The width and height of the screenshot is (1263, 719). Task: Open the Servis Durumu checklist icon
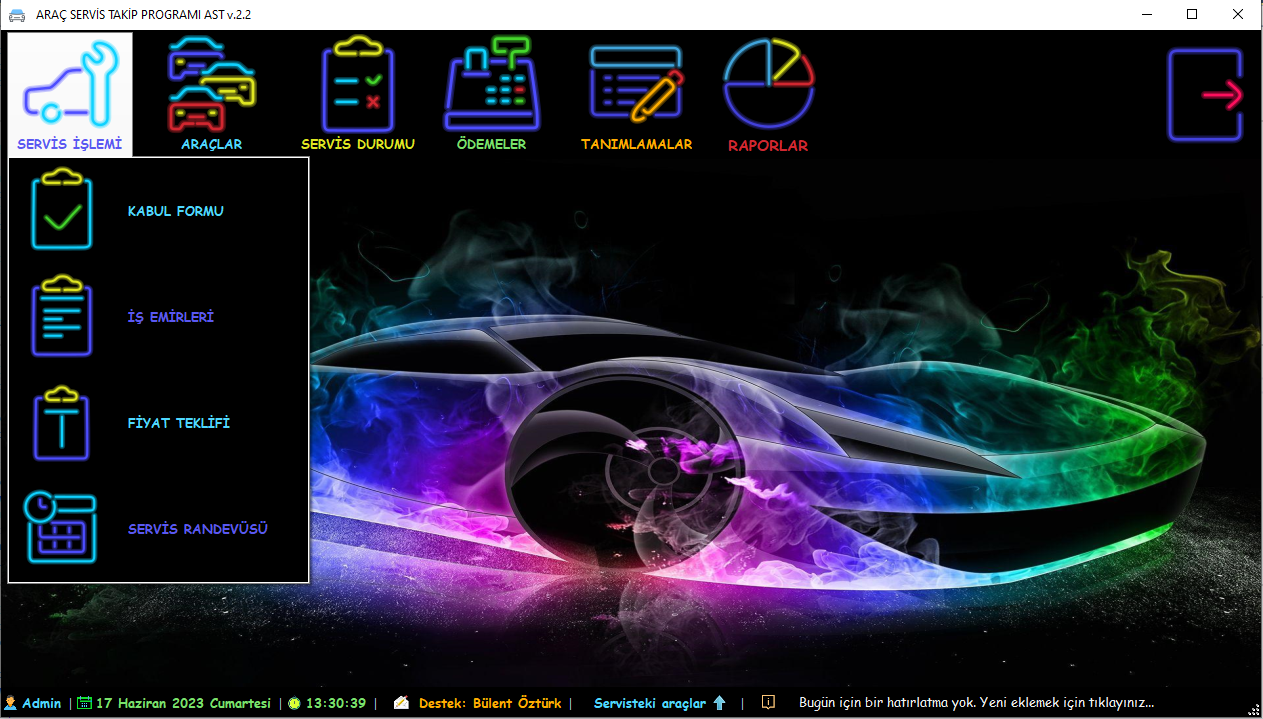[x=357, y=86]
